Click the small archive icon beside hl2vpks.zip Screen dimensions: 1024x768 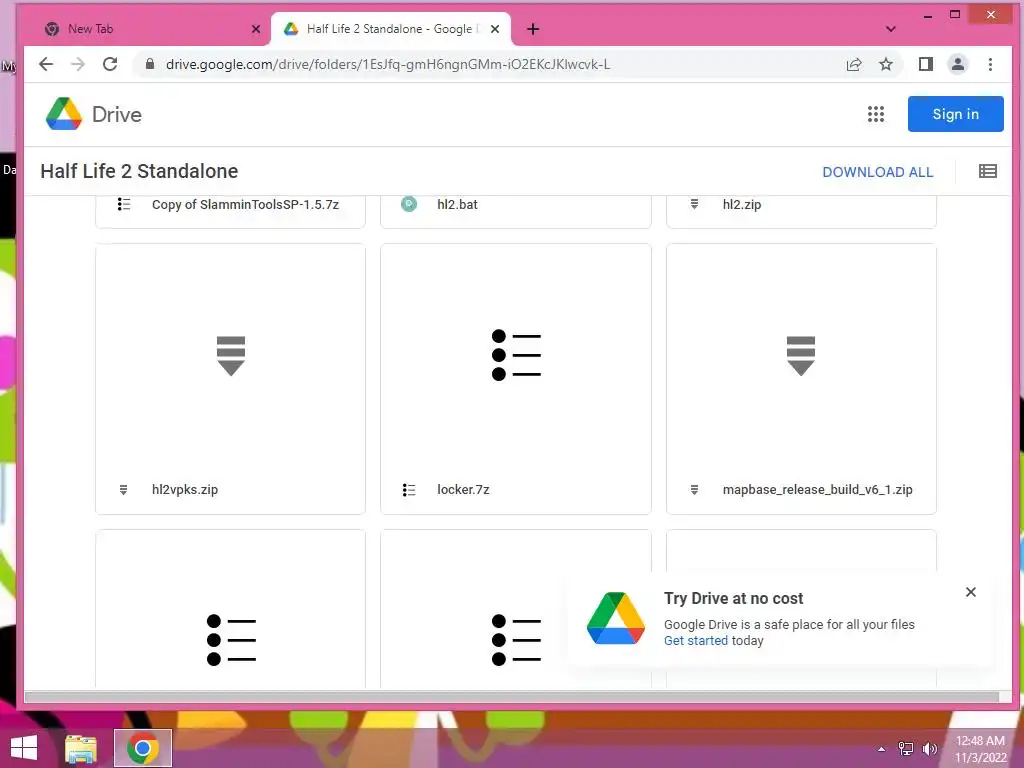click(123, 490)
